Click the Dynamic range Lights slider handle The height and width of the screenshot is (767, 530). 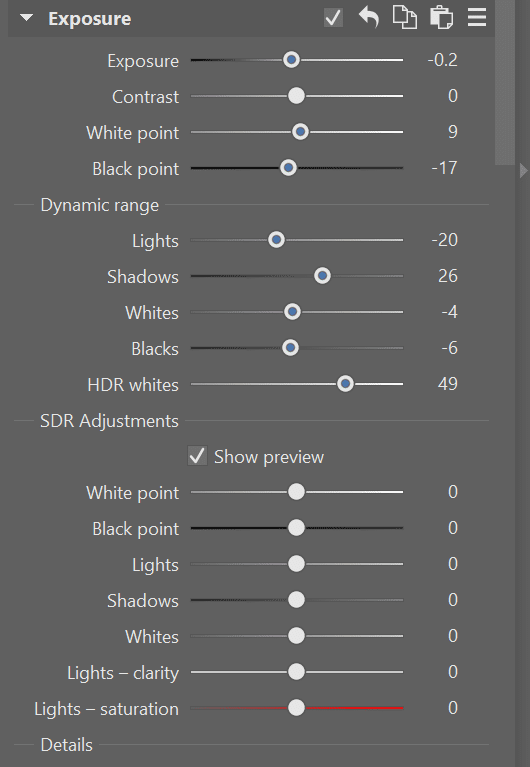[277, 240]
